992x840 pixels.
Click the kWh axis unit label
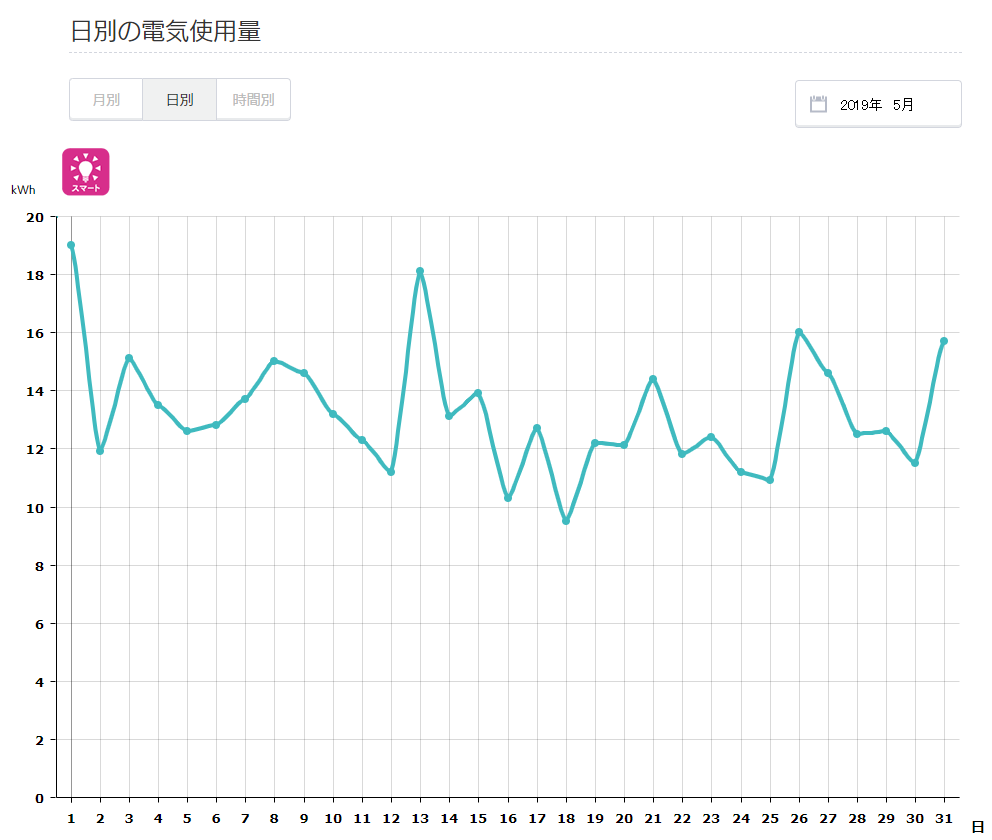click(23, 190)
